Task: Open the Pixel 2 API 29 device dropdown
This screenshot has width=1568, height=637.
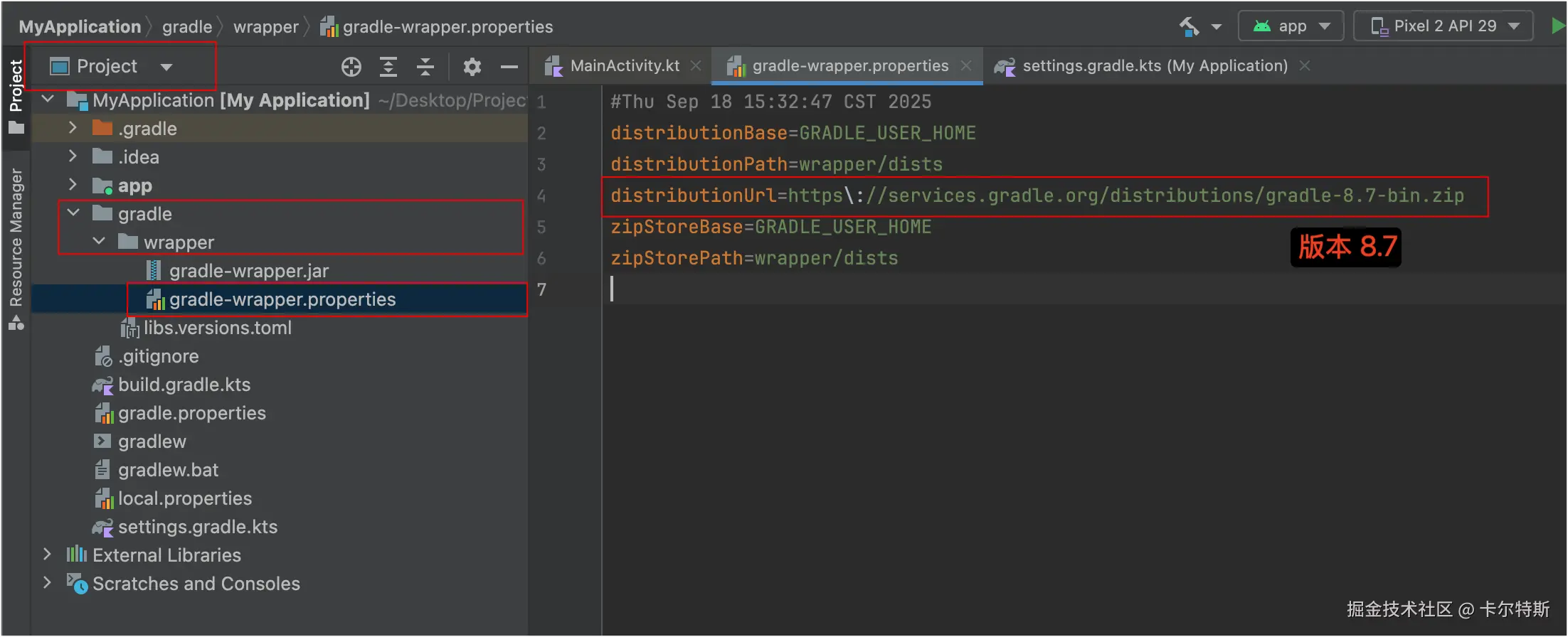Action: click(1443, 26)
